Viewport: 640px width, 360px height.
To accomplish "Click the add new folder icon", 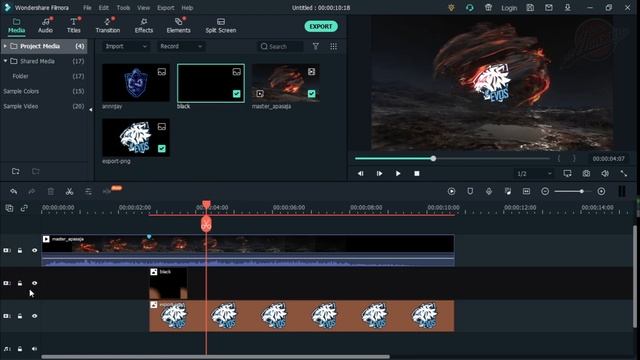I will pos(16,171).
